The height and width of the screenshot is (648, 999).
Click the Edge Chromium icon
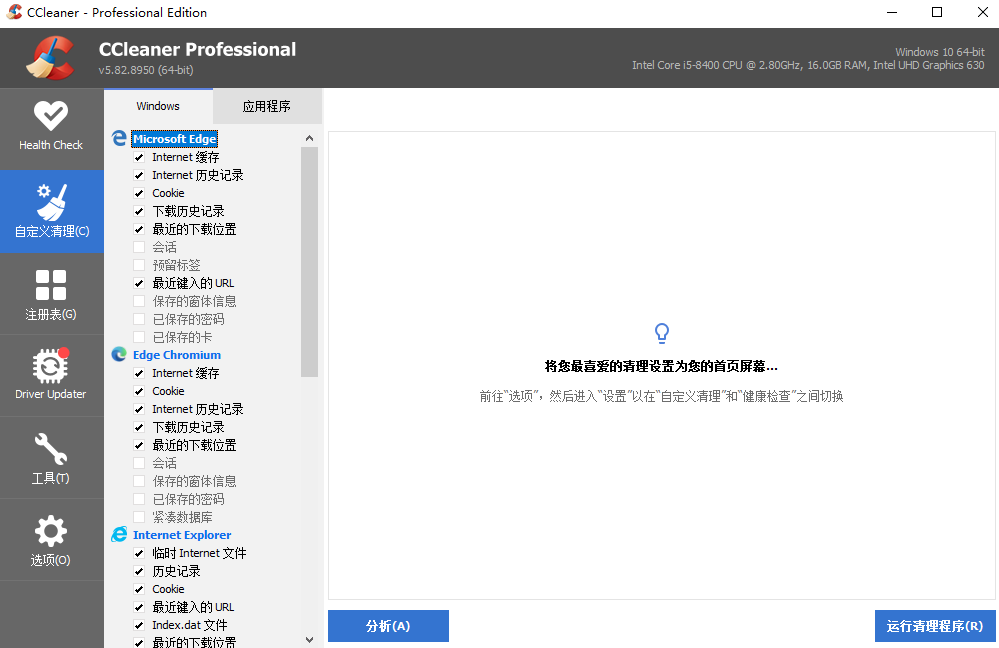[119, 354]
